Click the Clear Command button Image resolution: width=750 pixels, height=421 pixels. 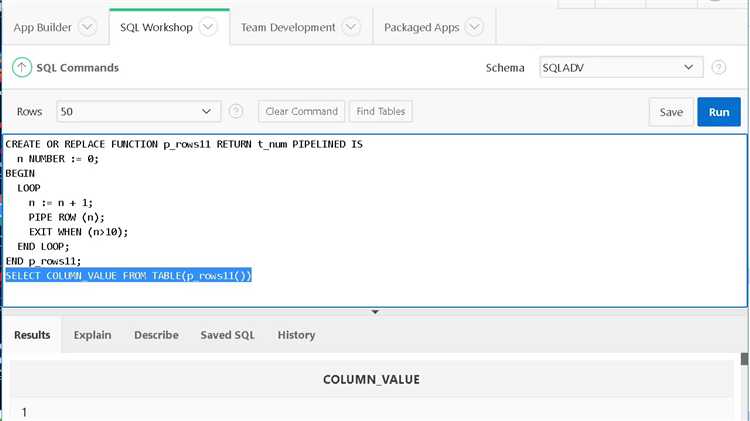click(x=301, y=111)
